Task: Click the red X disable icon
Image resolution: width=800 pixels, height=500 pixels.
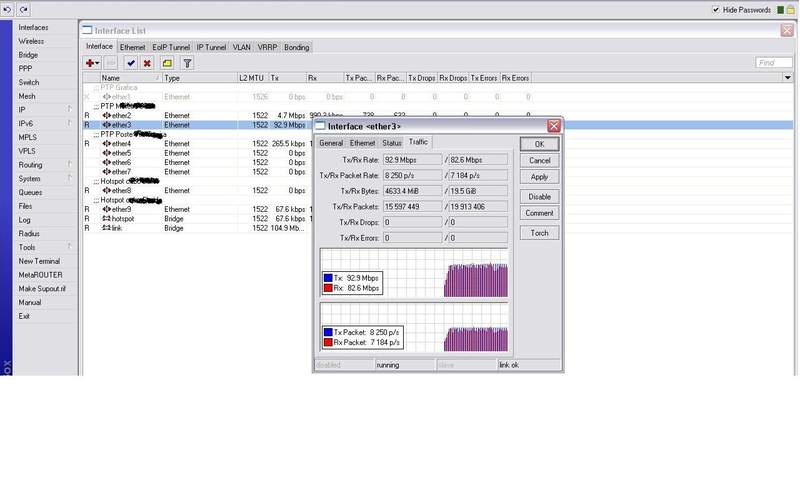Action: pyautogui.click(x=147, y=63)
